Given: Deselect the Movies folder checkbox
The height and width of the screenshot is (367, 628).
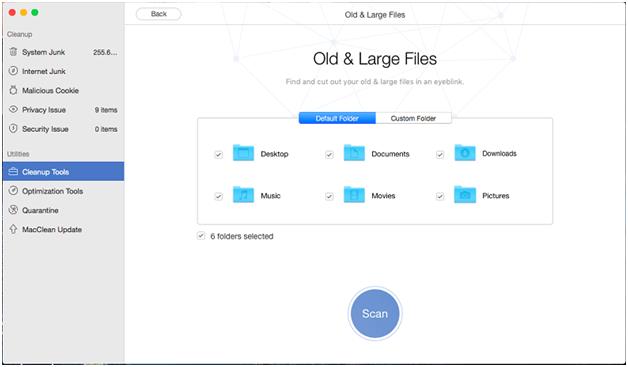Looking at the screenshot, I should [329, 196].
